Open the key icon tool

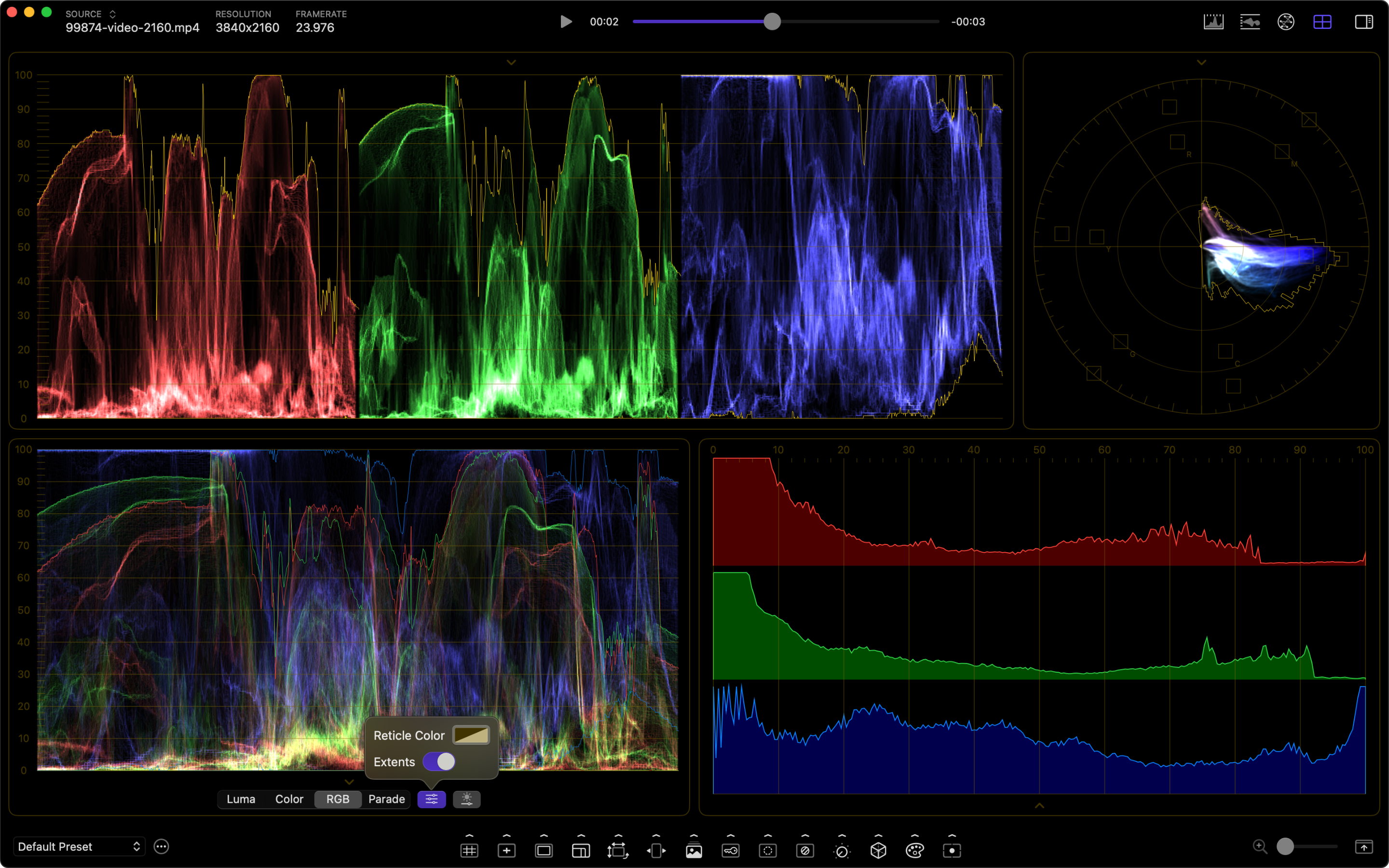tap(731, 850)
